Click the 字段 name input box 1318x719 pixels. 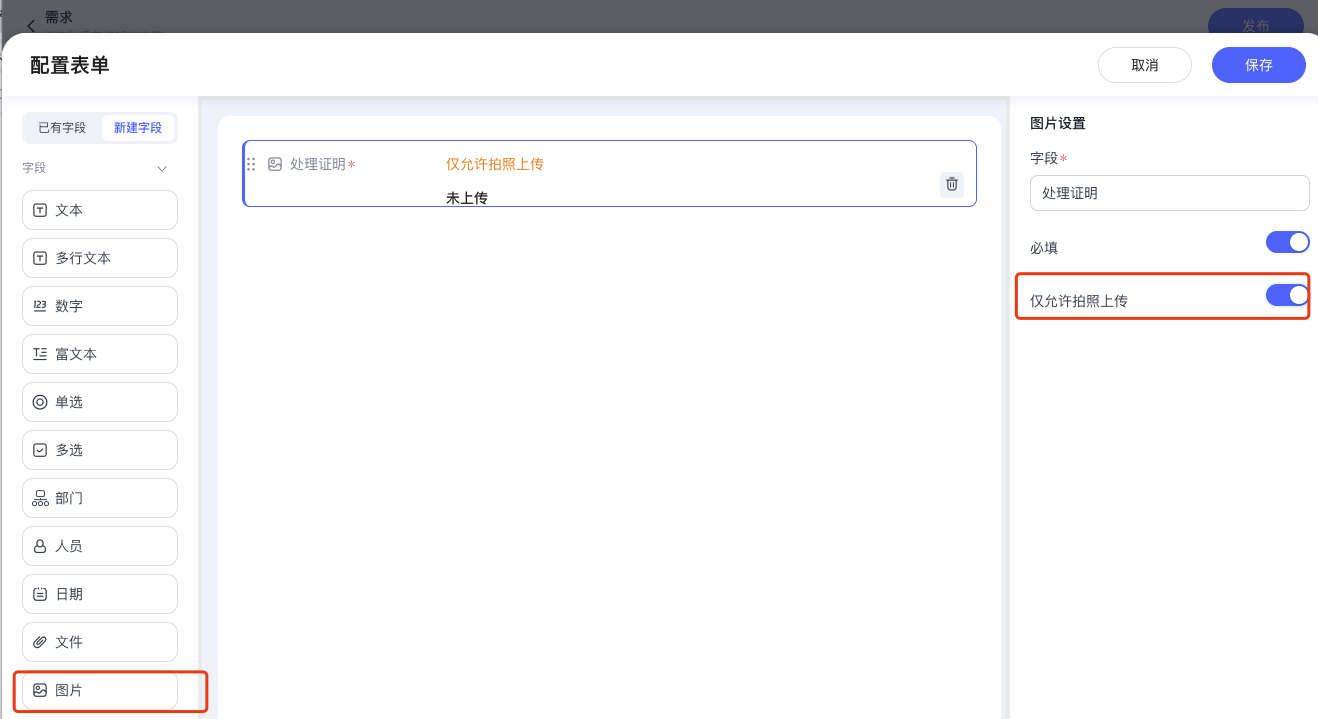(1169, 193)
